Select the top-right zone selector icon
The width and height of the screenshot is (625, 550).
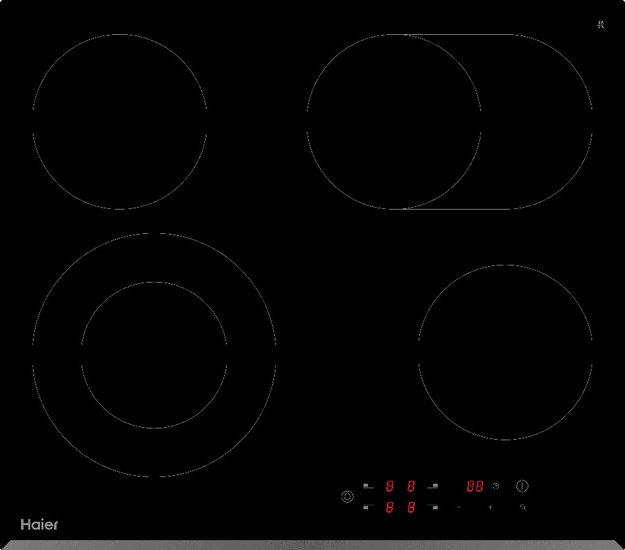433,486
